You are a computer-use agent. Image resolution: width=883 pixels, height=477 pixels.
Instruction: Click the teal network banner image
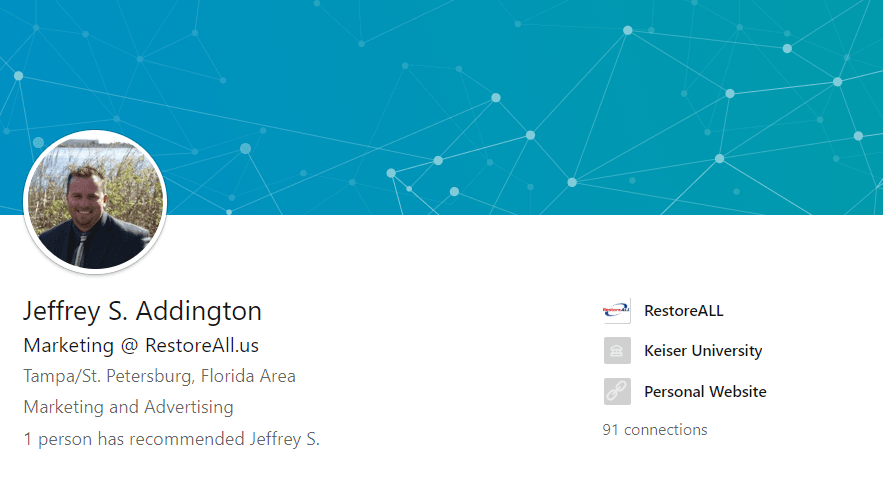442,107
